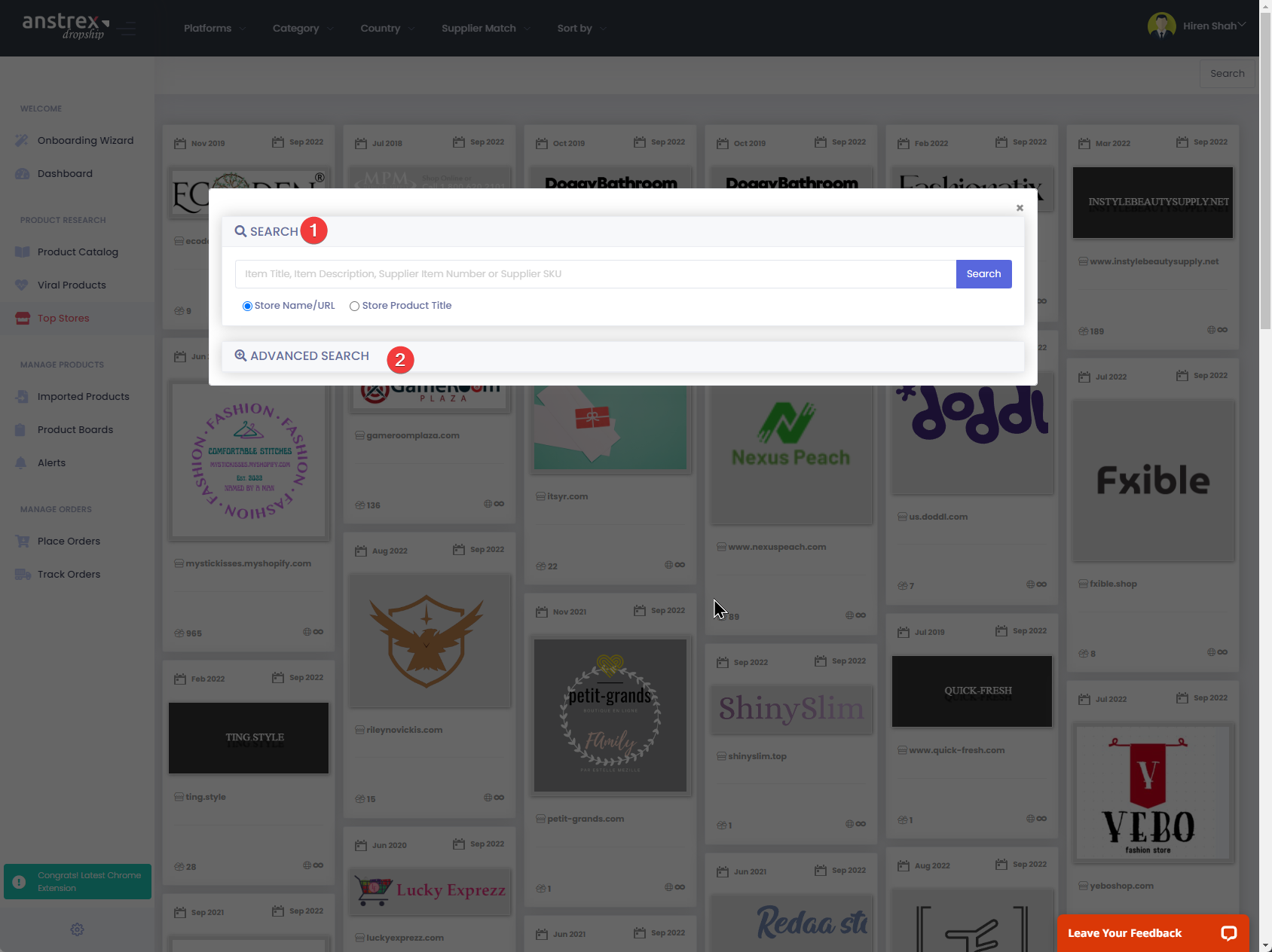The height and width of the screenshot is (952, 1272).
Task: Click calendar icon beside Mar 2022
Action: 1084,143
